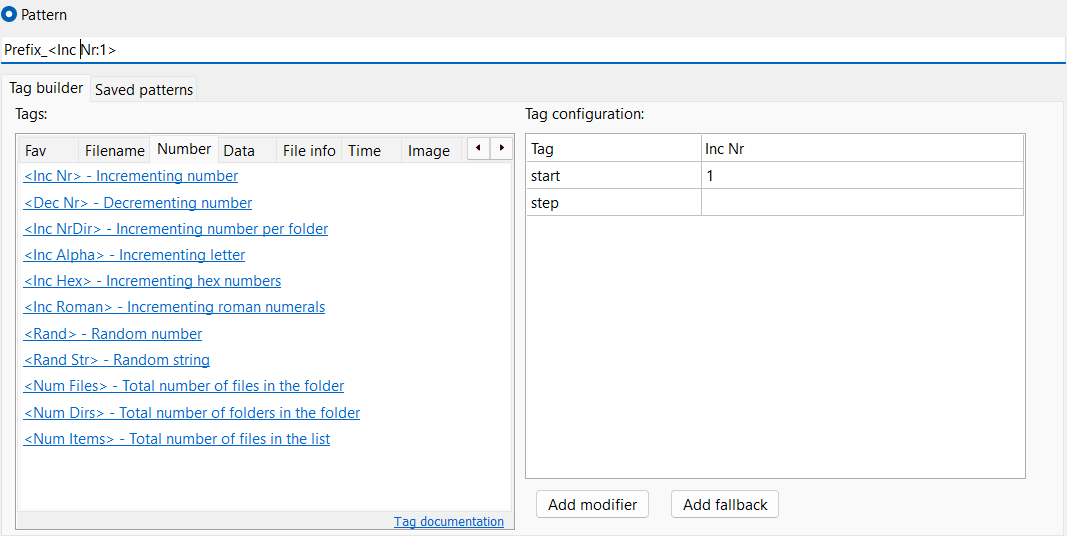
Task: Open the Time tags tab
Action: coord(371,150)
